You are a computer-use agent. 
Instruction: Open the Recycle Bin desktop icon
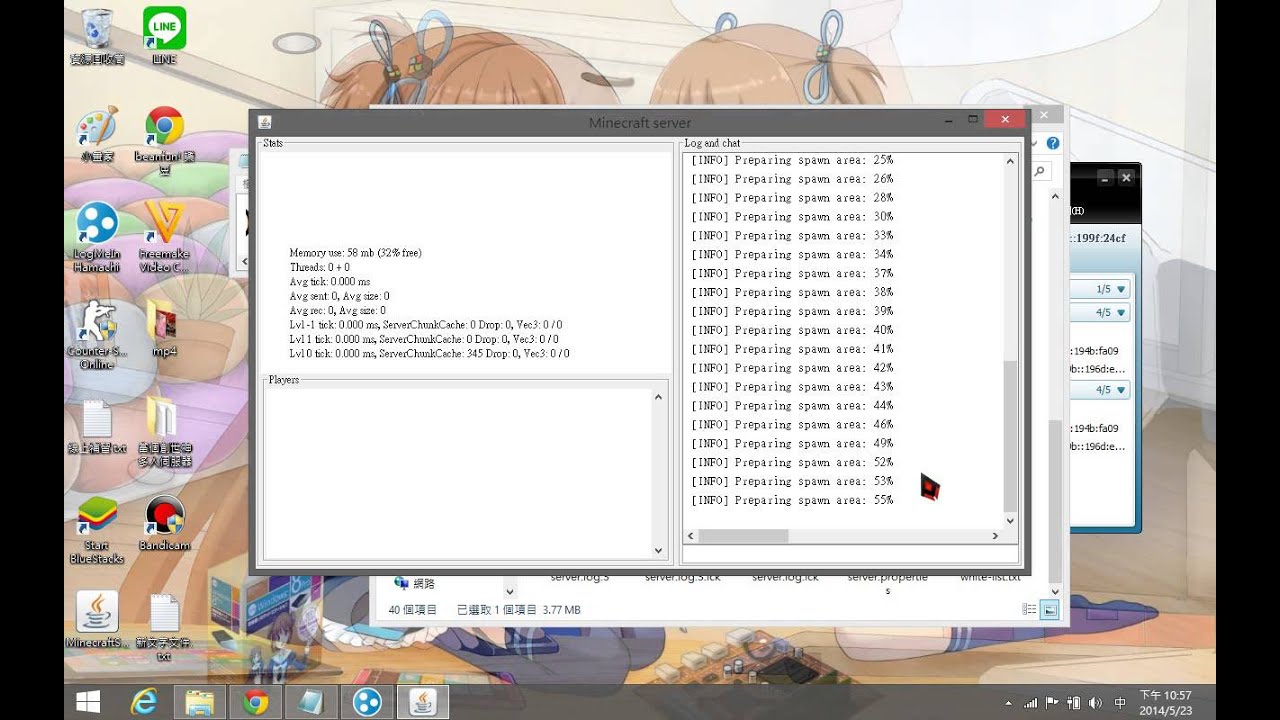pyautogui.click(x=97, y=36)
